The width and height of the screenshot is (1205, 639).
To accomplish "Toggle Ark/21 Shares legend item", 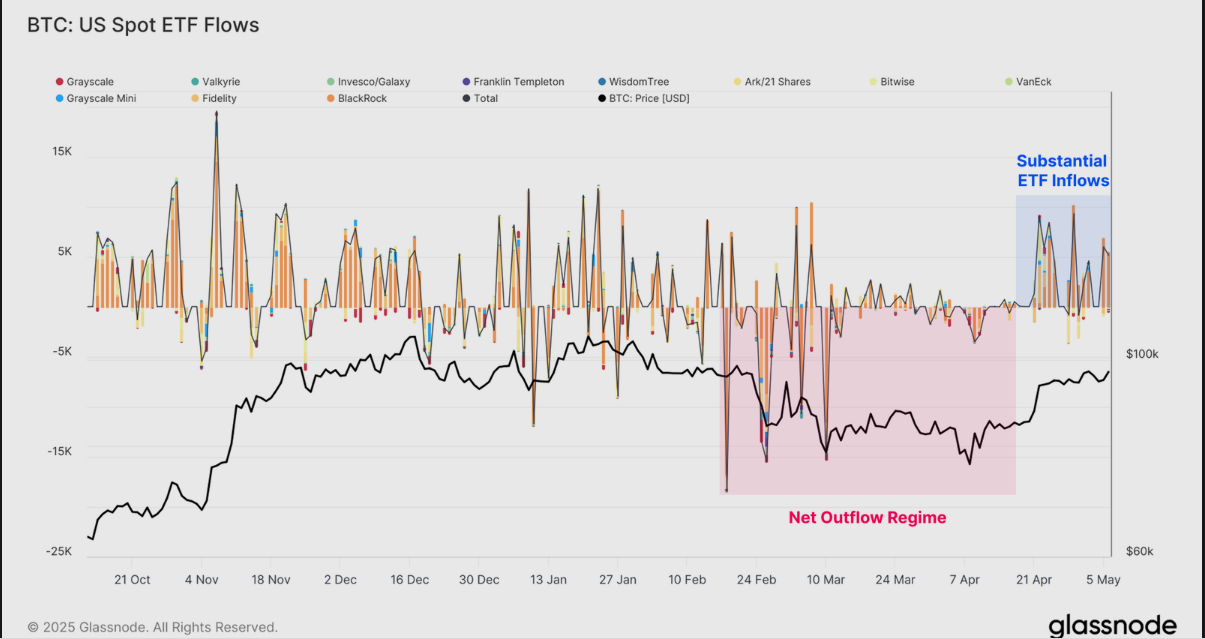I will (777, 82).
